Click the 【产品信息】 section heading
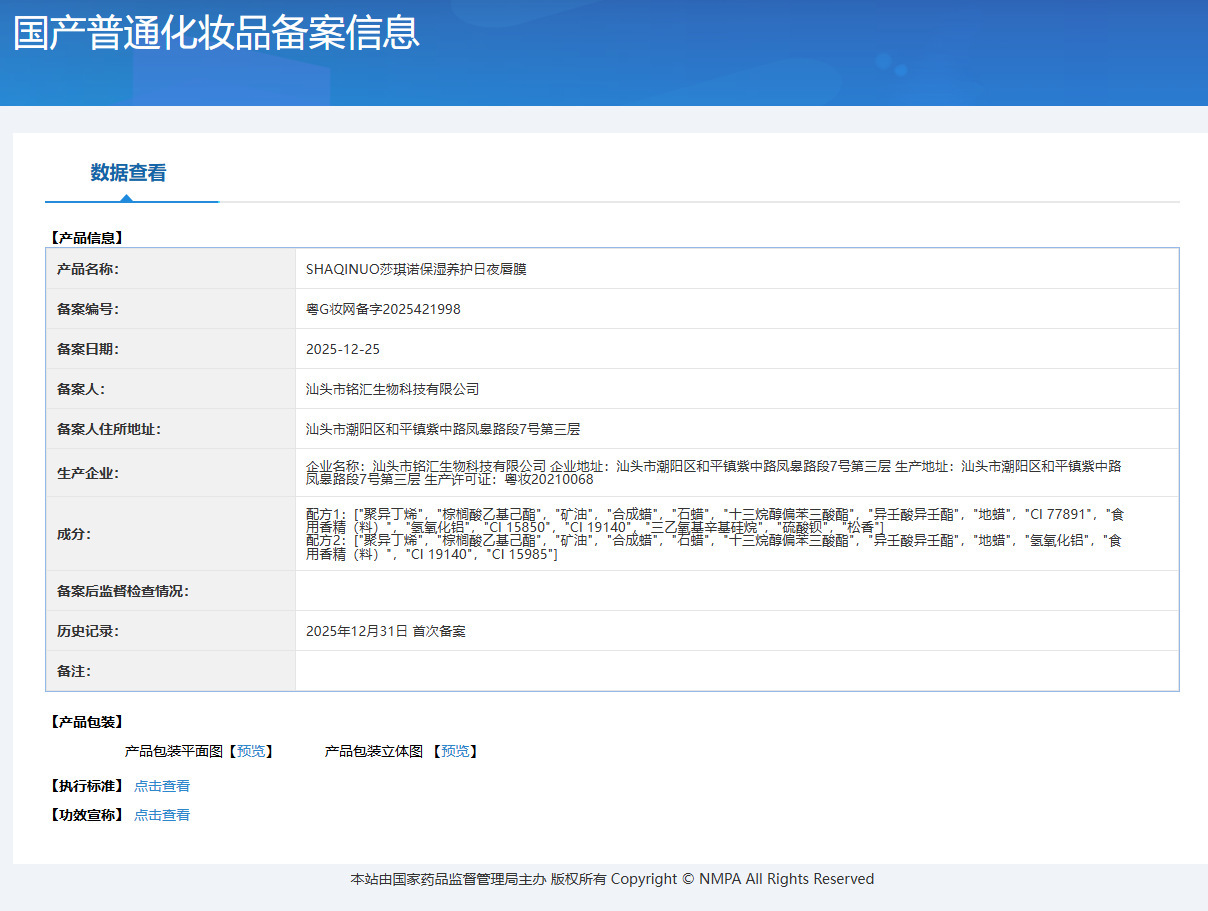This screenshot has height=911, width=1208. pos(85,238)
